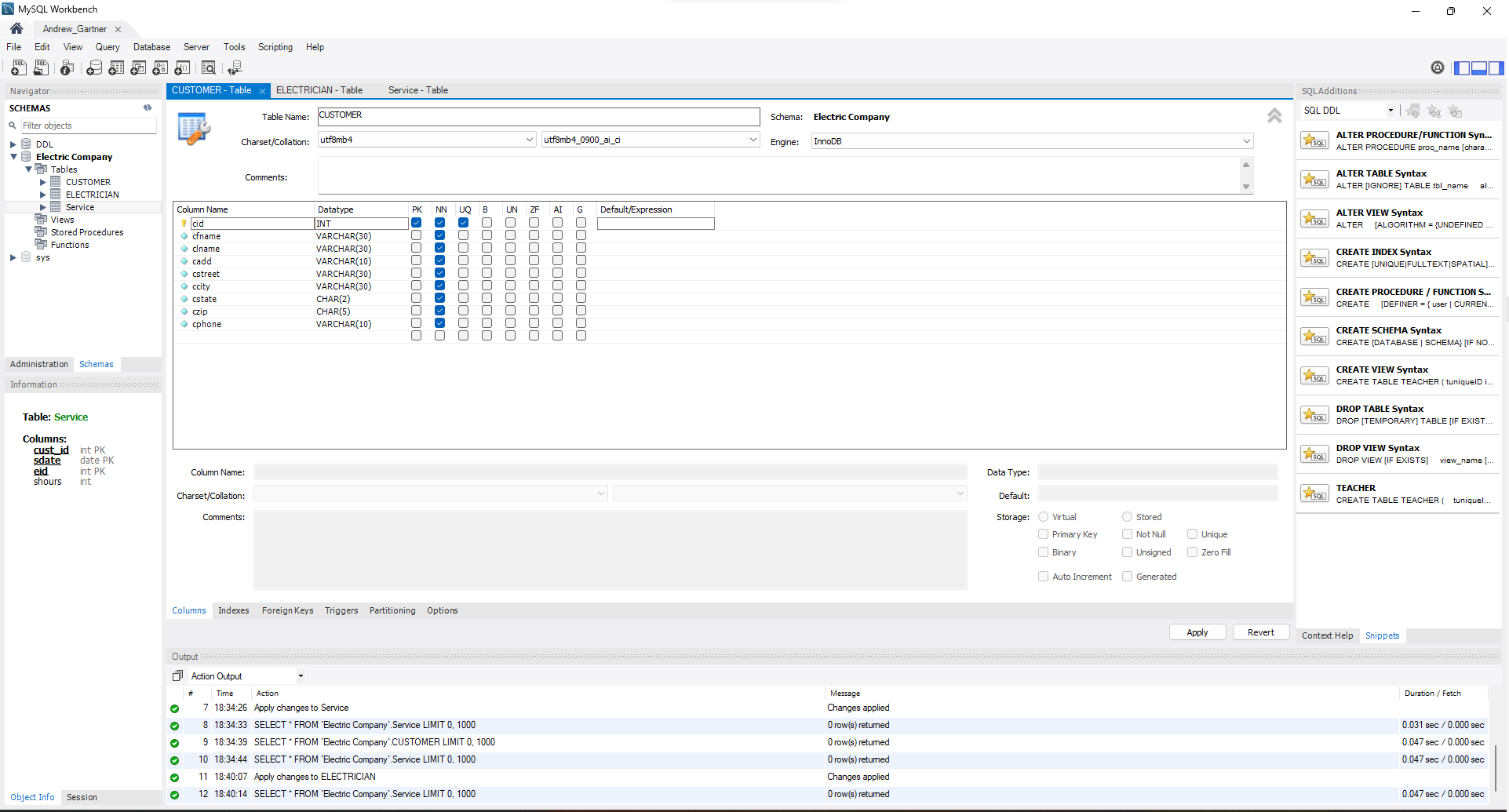
Task: Check the UN checkbox for czip
Action: point(511,311)
